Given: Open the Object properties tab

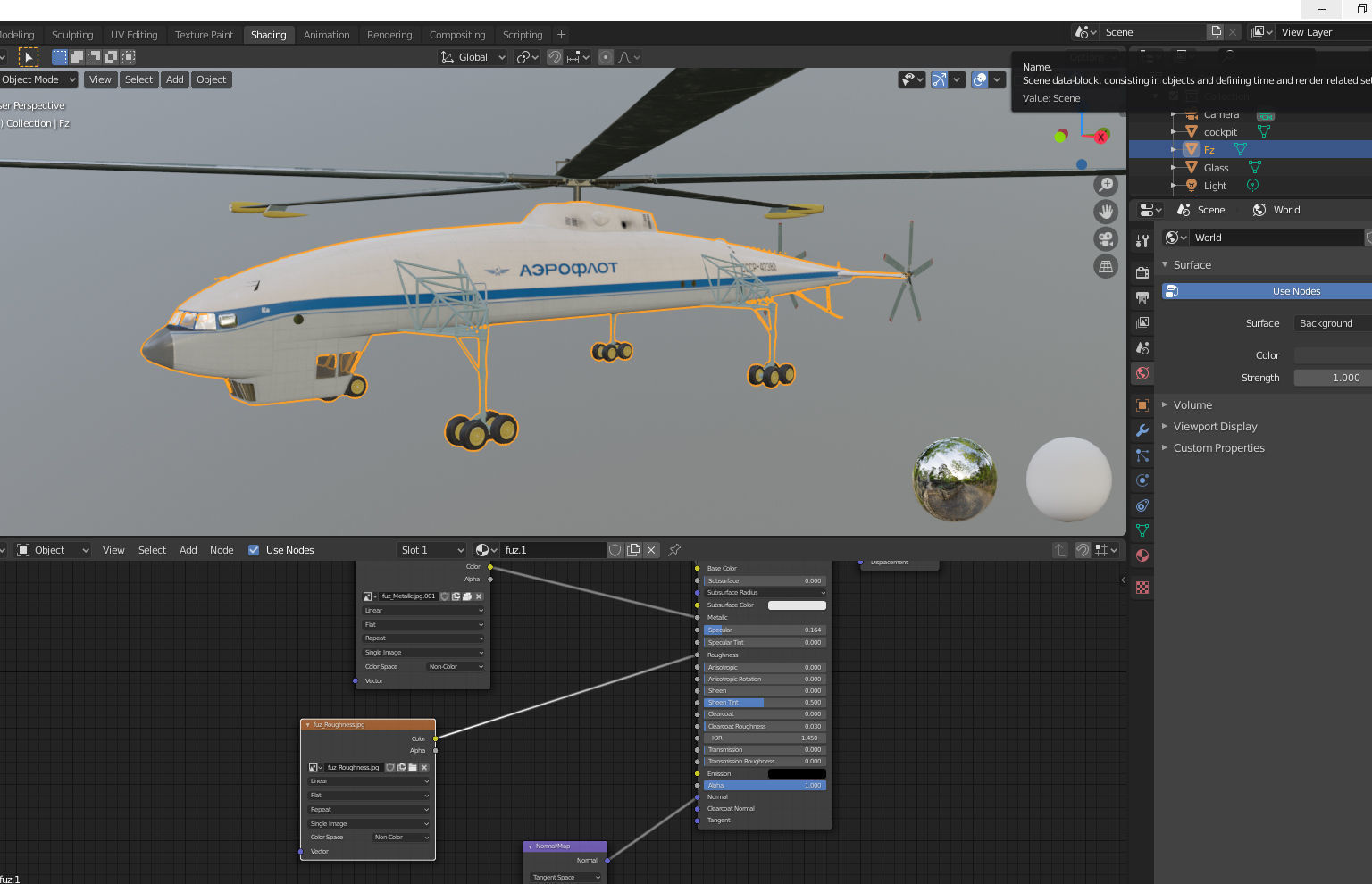Looking at the screenshot, I should coord(1142,405).
